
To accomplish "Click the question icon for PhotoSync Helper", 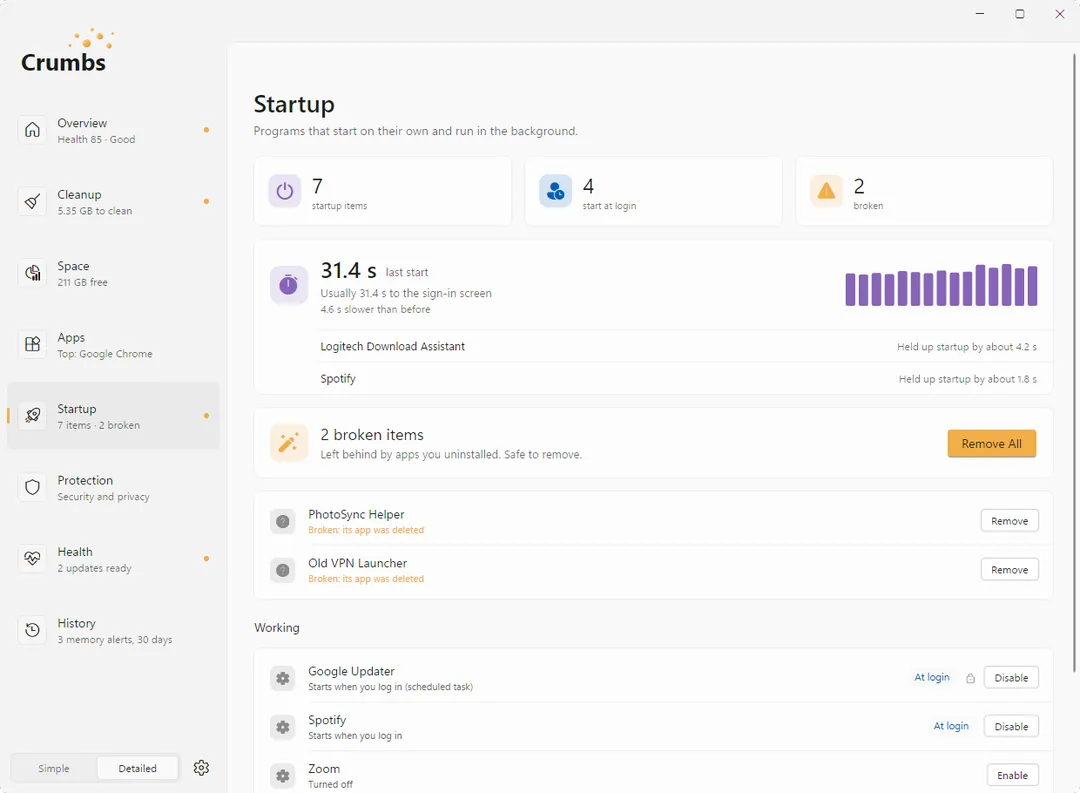I will click(282, 522).
